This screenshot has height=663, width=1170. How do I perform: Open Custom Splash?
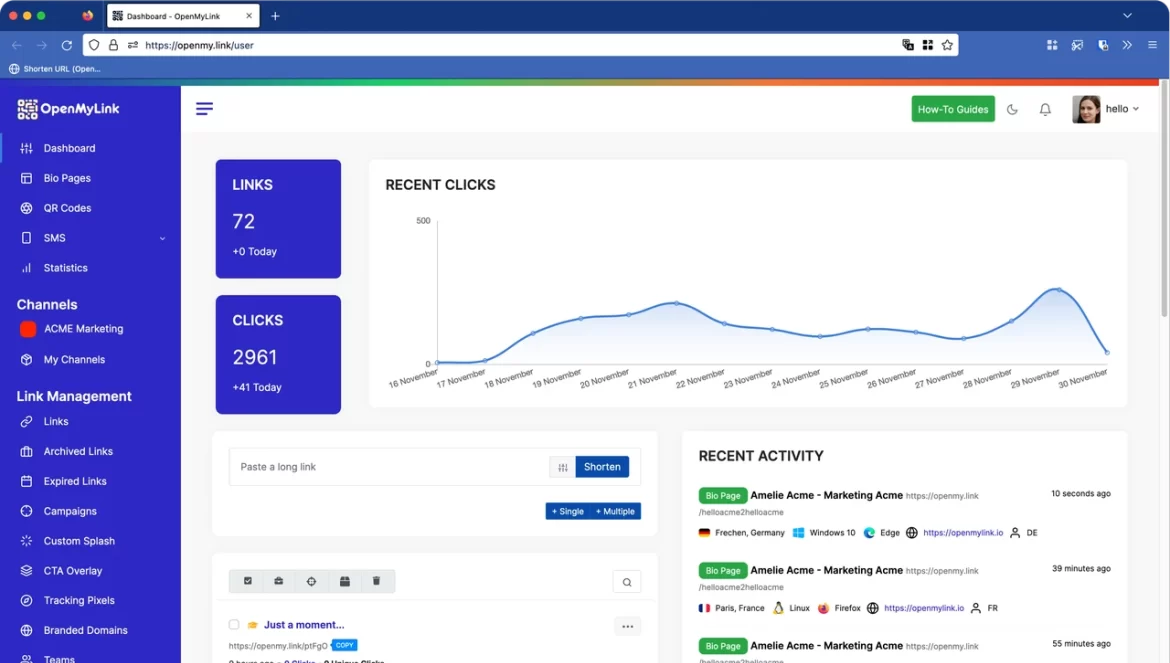click(x=78, y=541)
